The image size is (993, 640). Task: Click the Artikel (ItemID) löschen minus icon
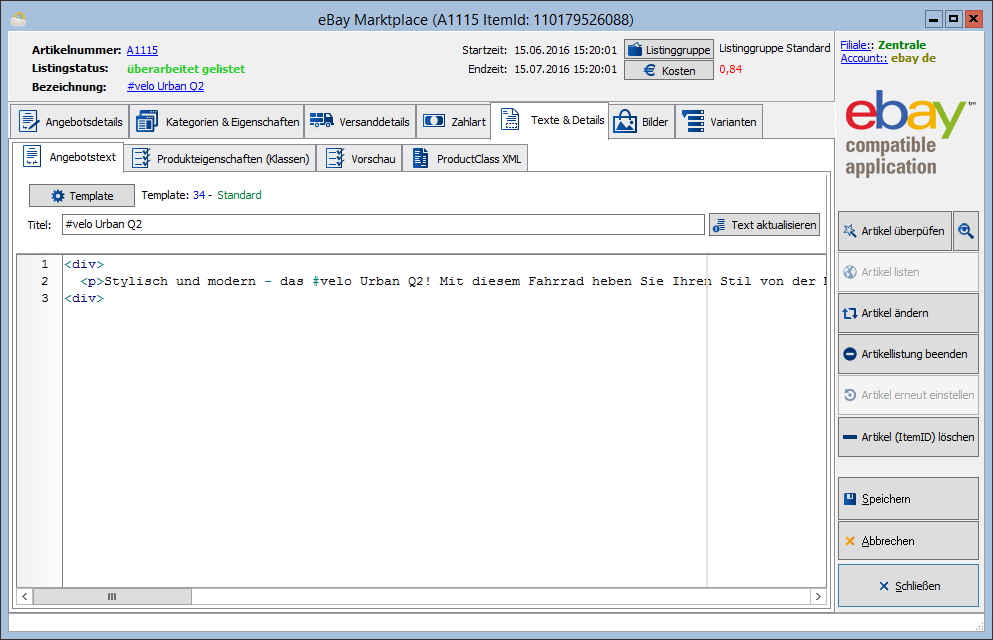coord(850,437)
